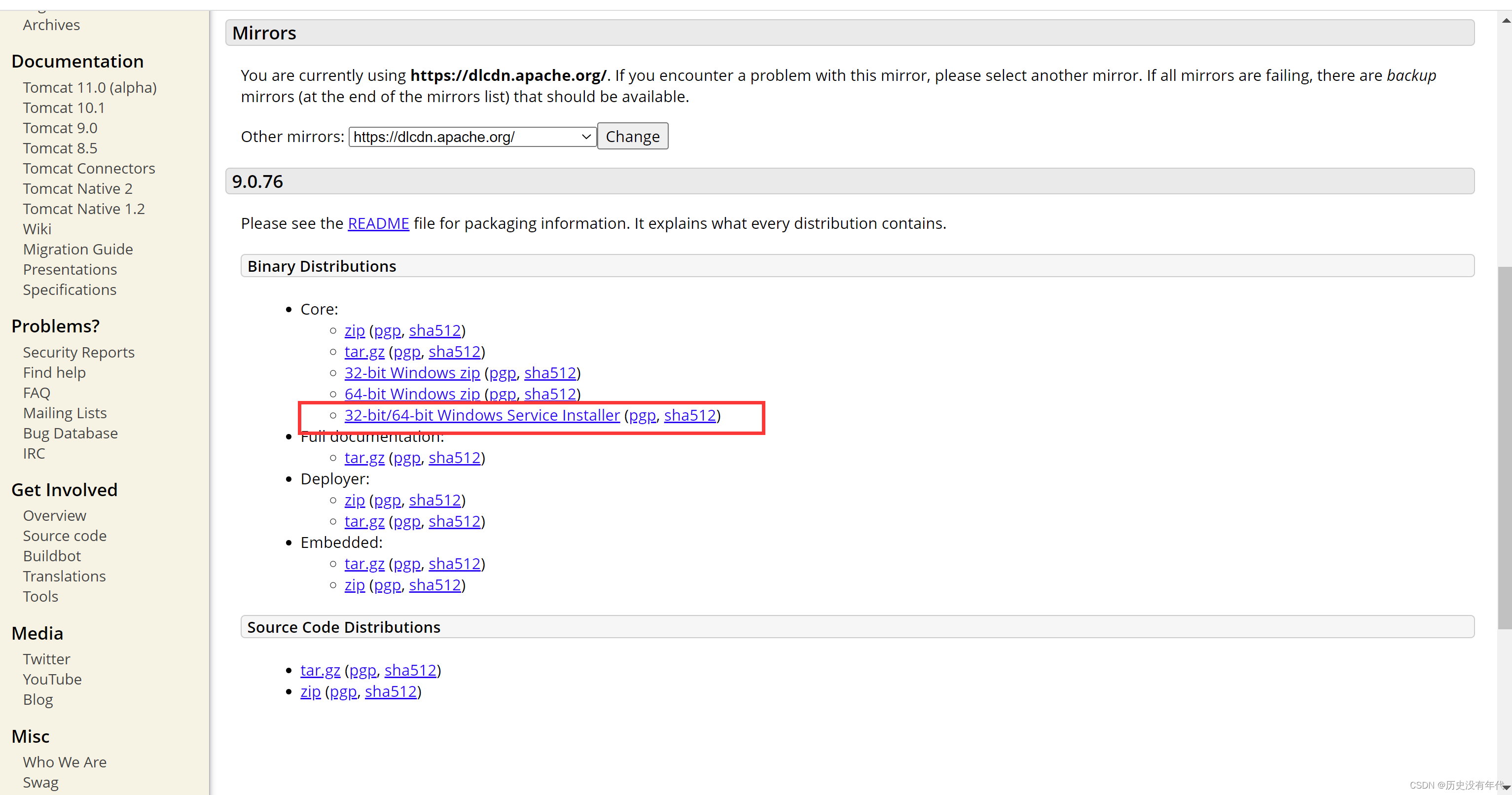The image size is (1512, 795).
Task: Open the other mirrors dropdown
Action: [472, 137]
